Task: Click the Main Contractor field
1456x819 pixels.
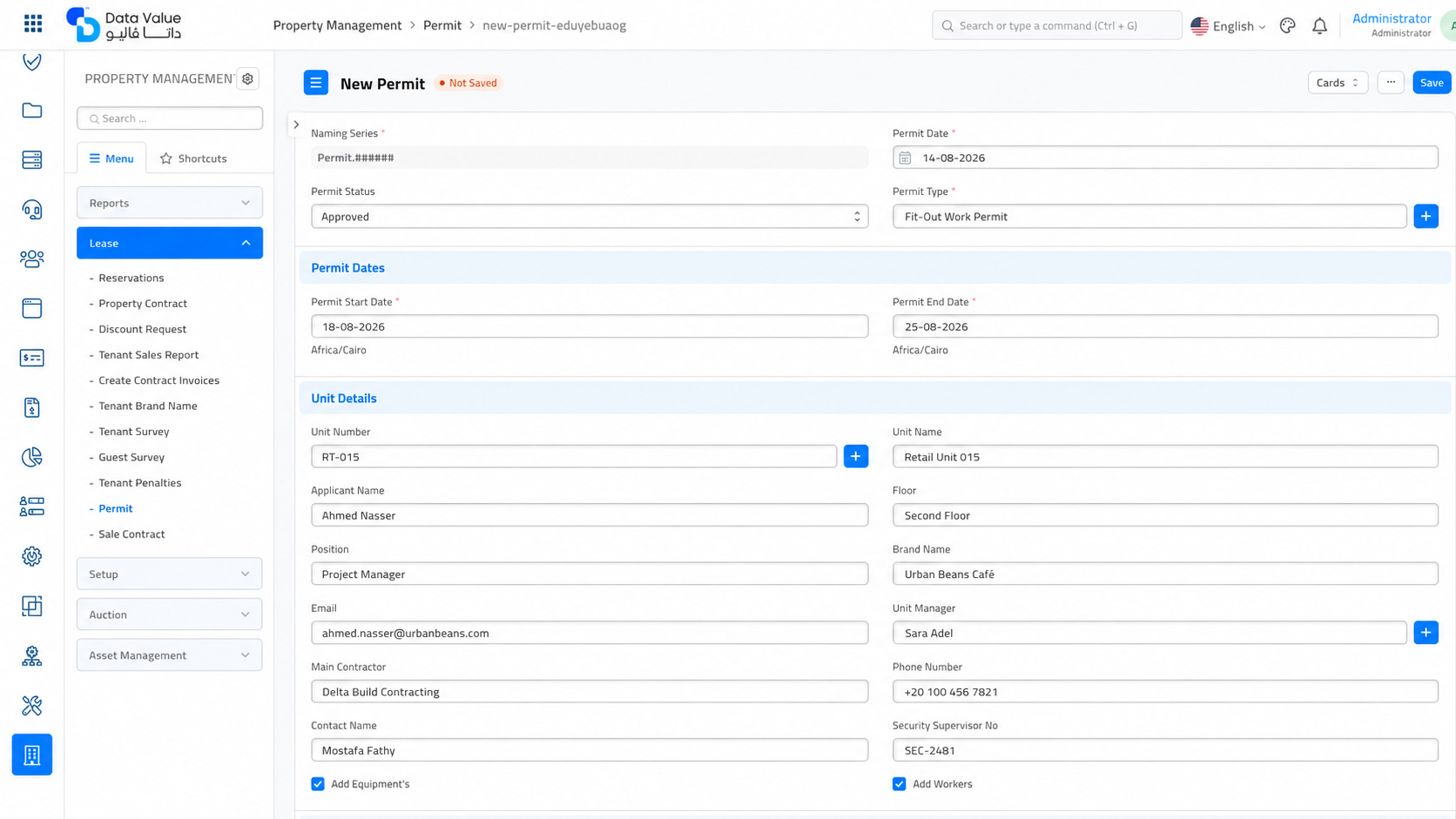Action: [x=590, y=692]
